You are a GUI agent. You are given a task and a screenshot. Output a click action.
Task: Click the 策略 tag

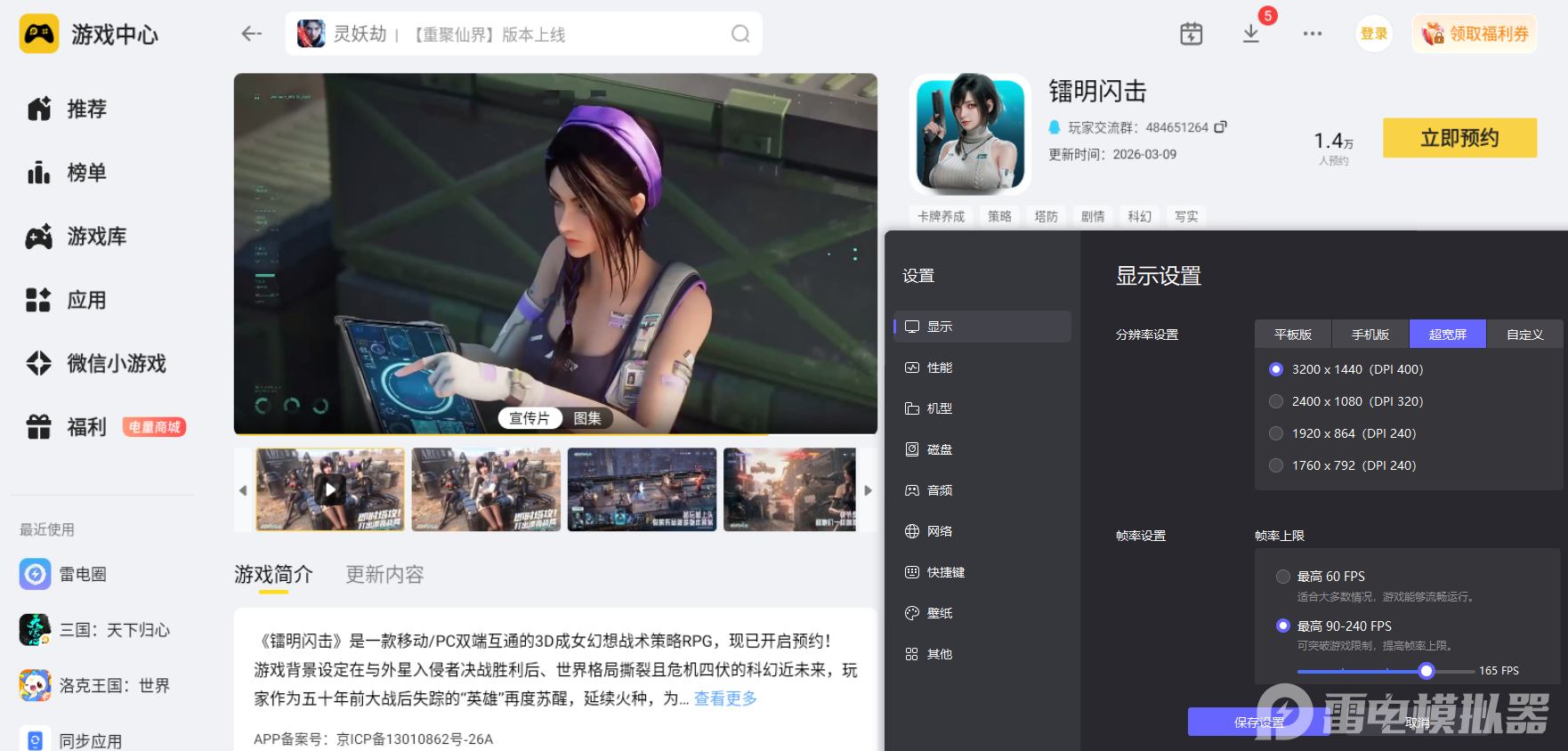[999, 216]
